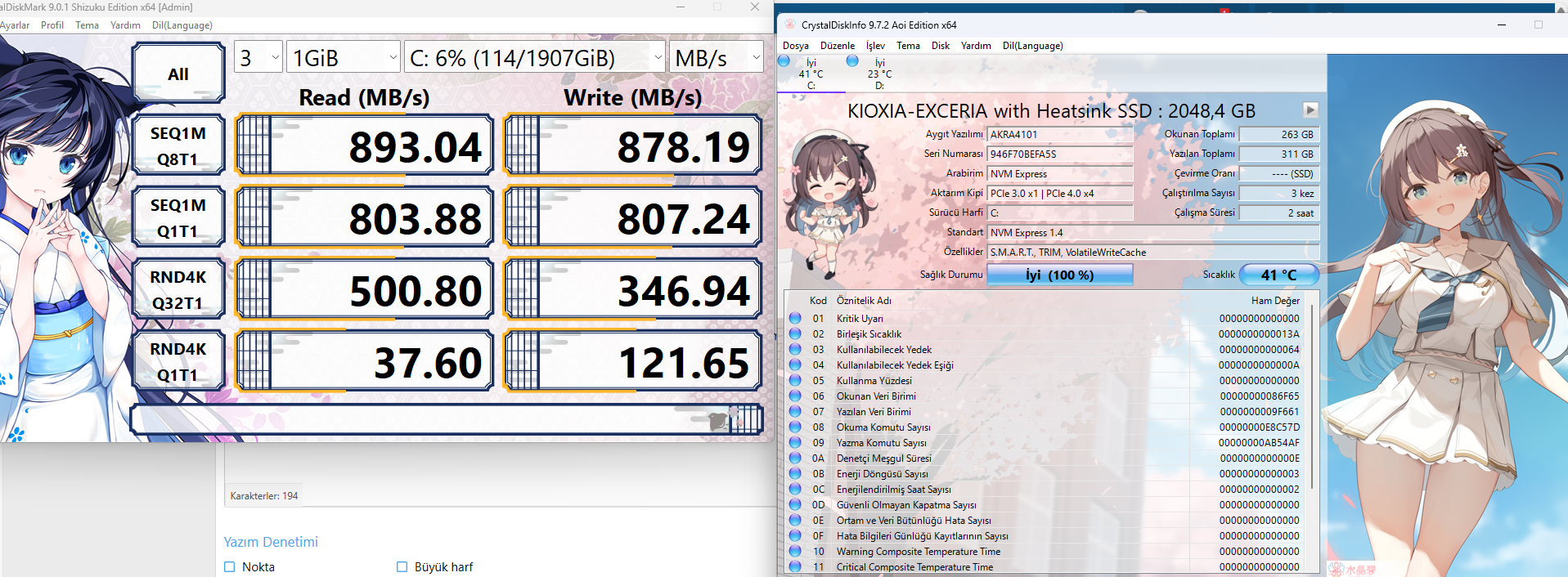
Task: Click the random read result 37.60
Action: (x=365, y=361)
